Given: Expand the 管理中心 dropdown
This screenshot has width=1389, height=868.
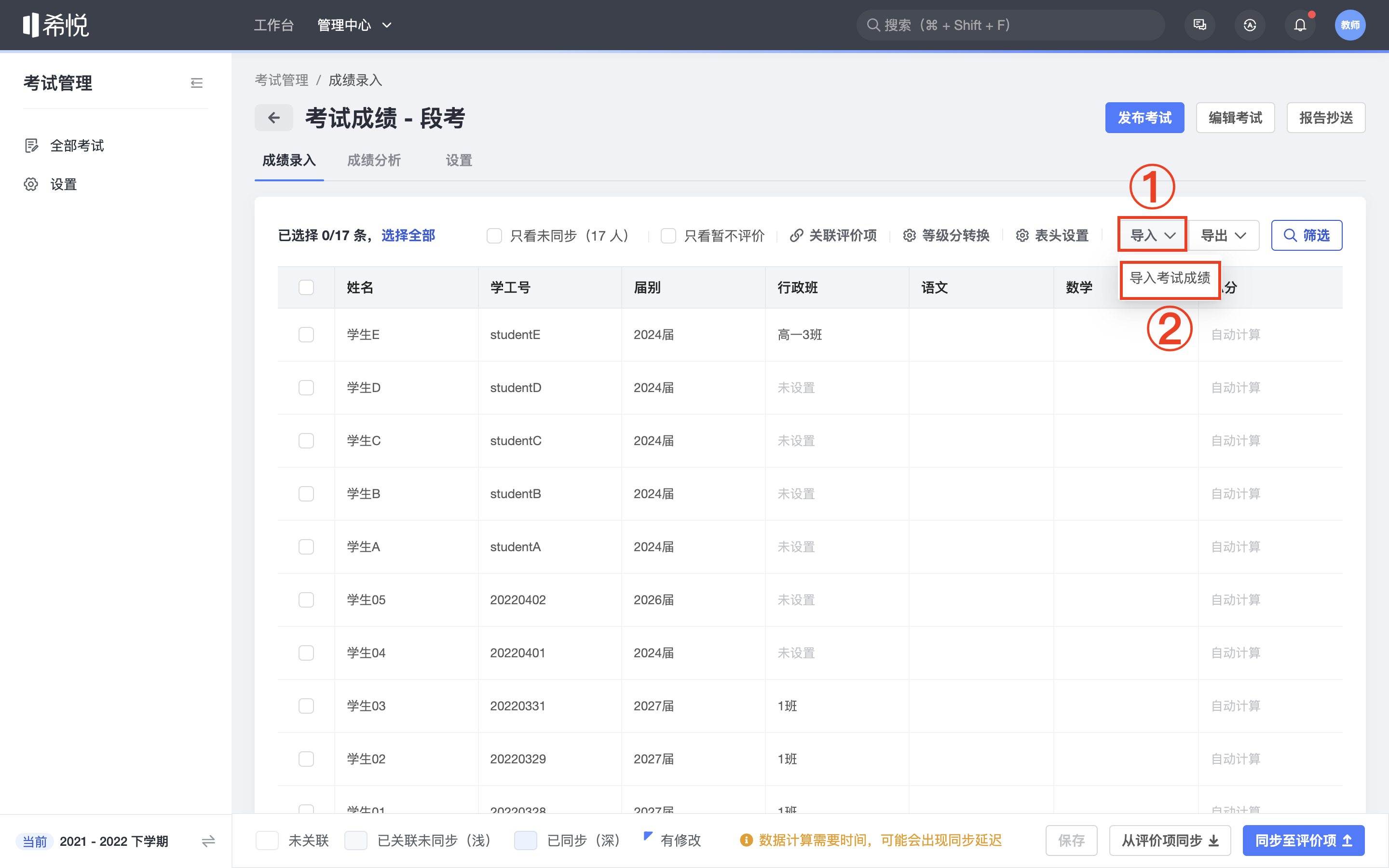Looking at the screenshot, I should [354, 25].
